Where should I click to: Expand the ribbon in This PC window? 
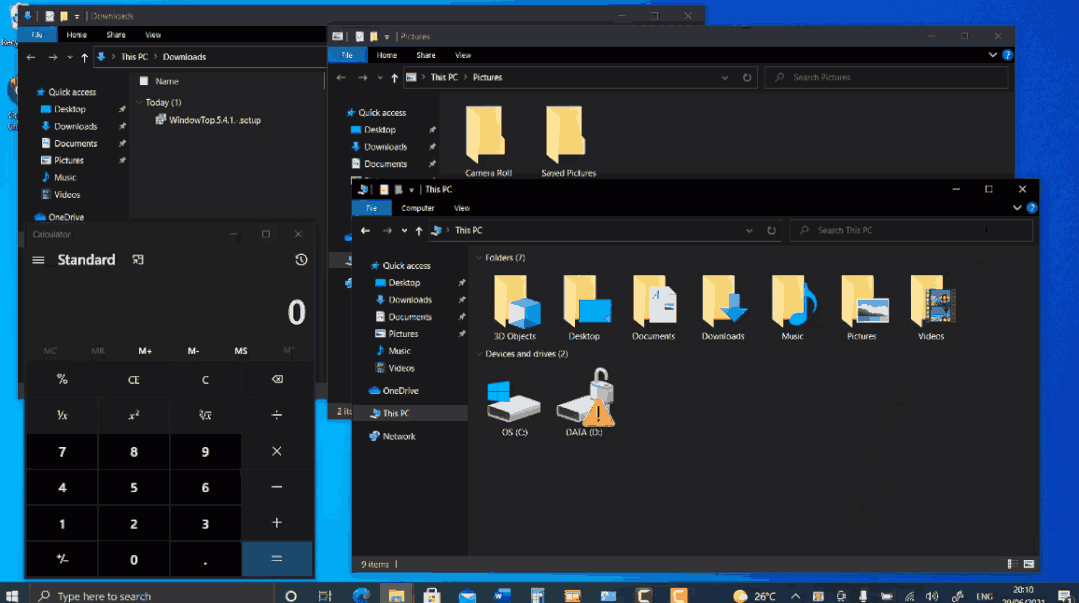[x=1017, y=208]
